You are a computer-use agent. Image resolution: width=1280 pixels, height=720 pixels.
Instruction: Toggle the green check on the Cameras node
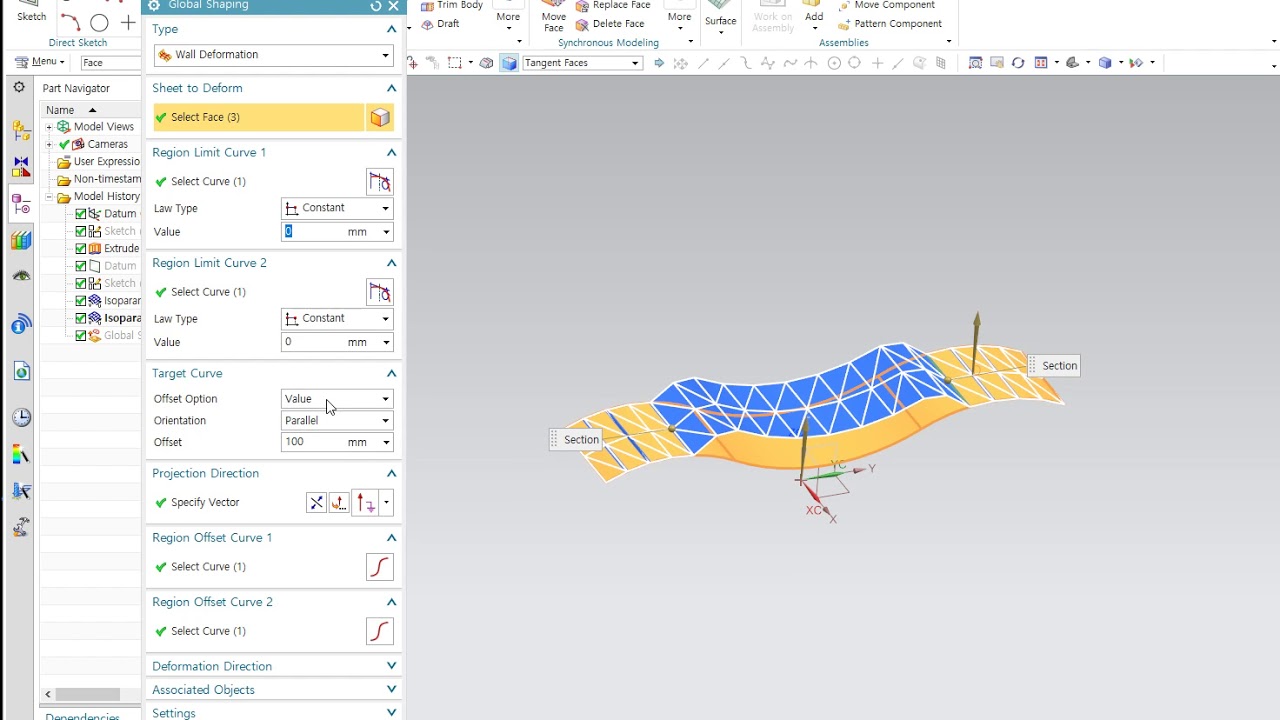click(x=64, y=144)
